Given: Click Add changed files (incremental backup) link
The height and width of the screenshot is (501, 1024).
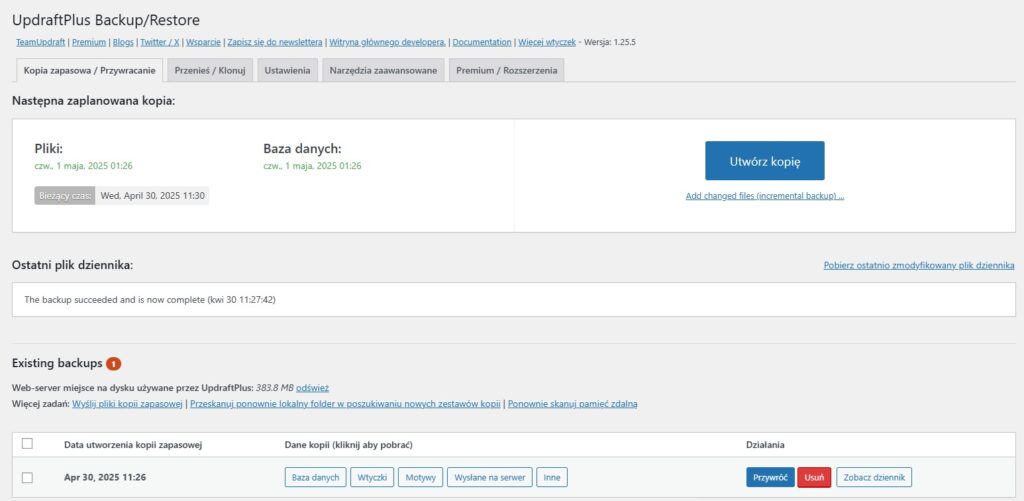Looking at the screenshot, I should pos(765,196).
